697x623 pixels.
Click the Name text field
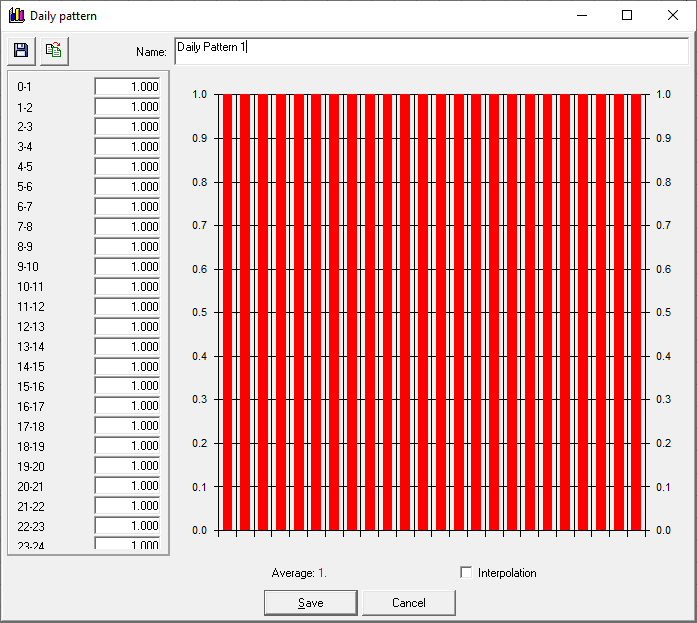430,50
